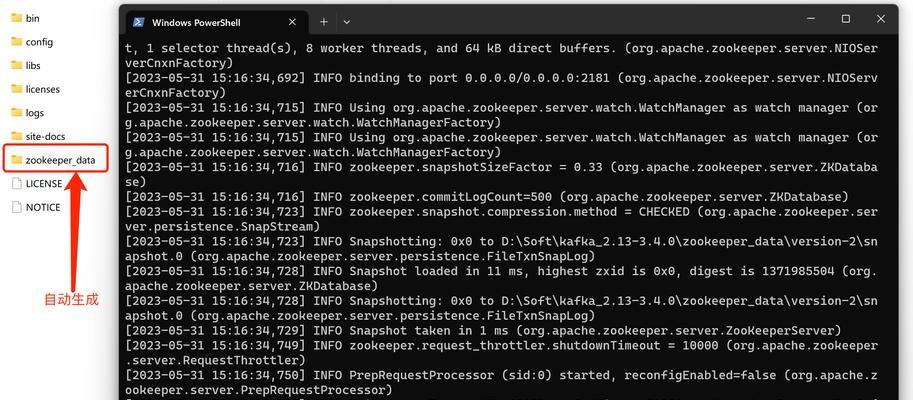Image resolution: width=913 pixels, height=400 pixels.
Task: Maximize the terminal window
Action: (845, 19)
